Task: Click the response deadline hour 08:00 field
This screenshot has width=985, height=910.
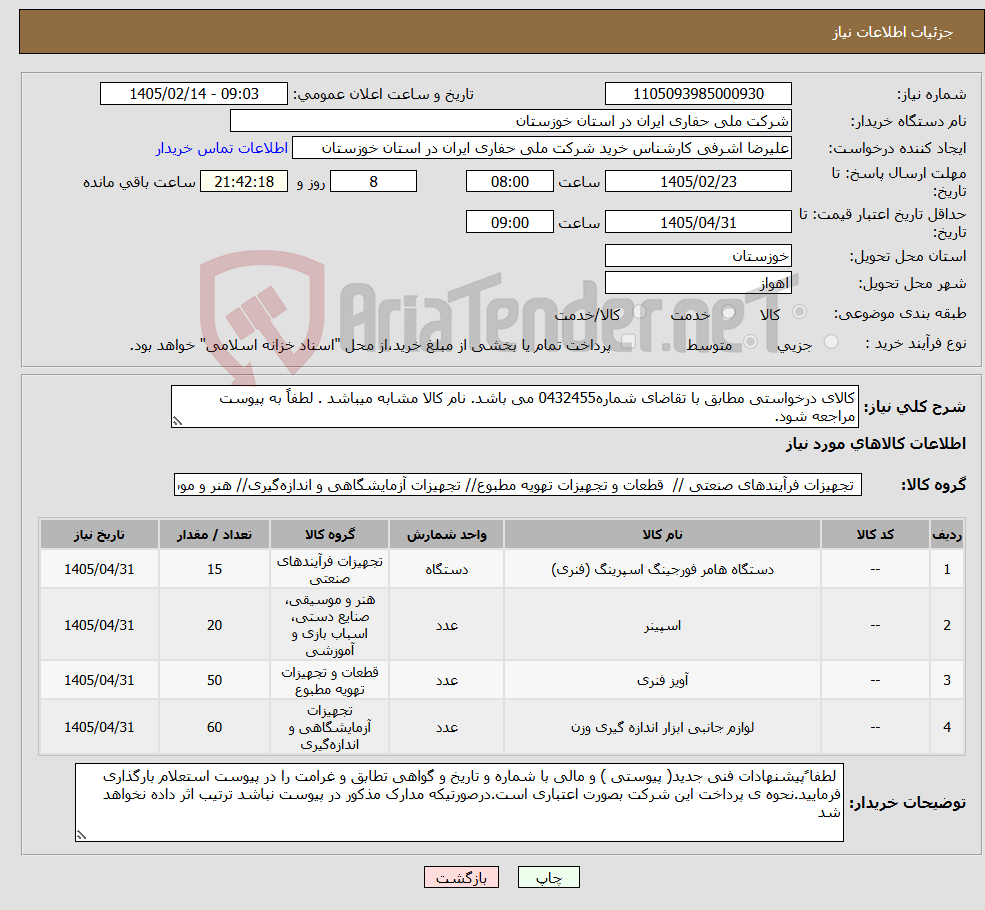Action: point(509,181)
